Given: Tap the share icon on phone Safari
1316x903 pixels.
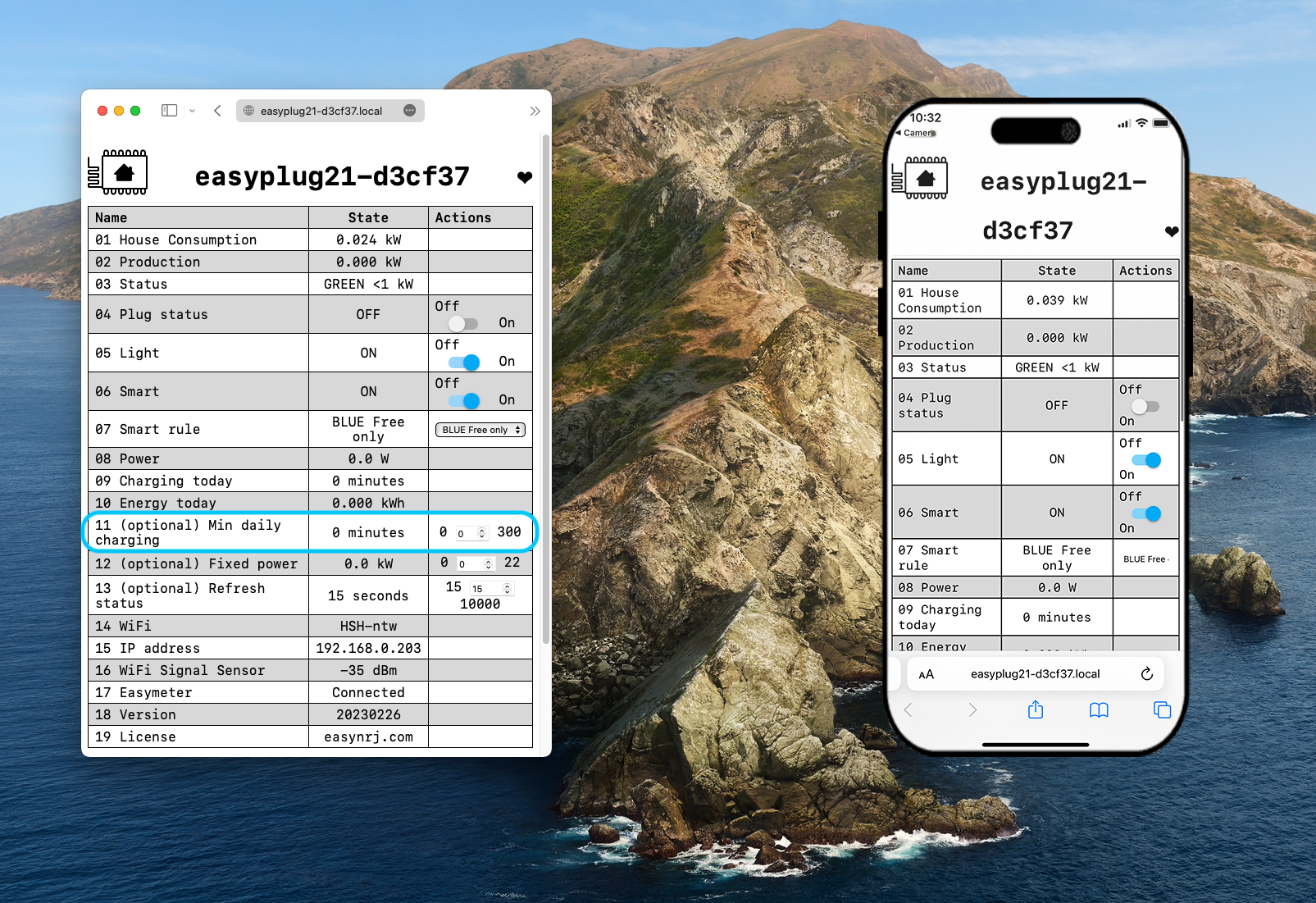Looking at the screenshot, I should (1036, 709).
